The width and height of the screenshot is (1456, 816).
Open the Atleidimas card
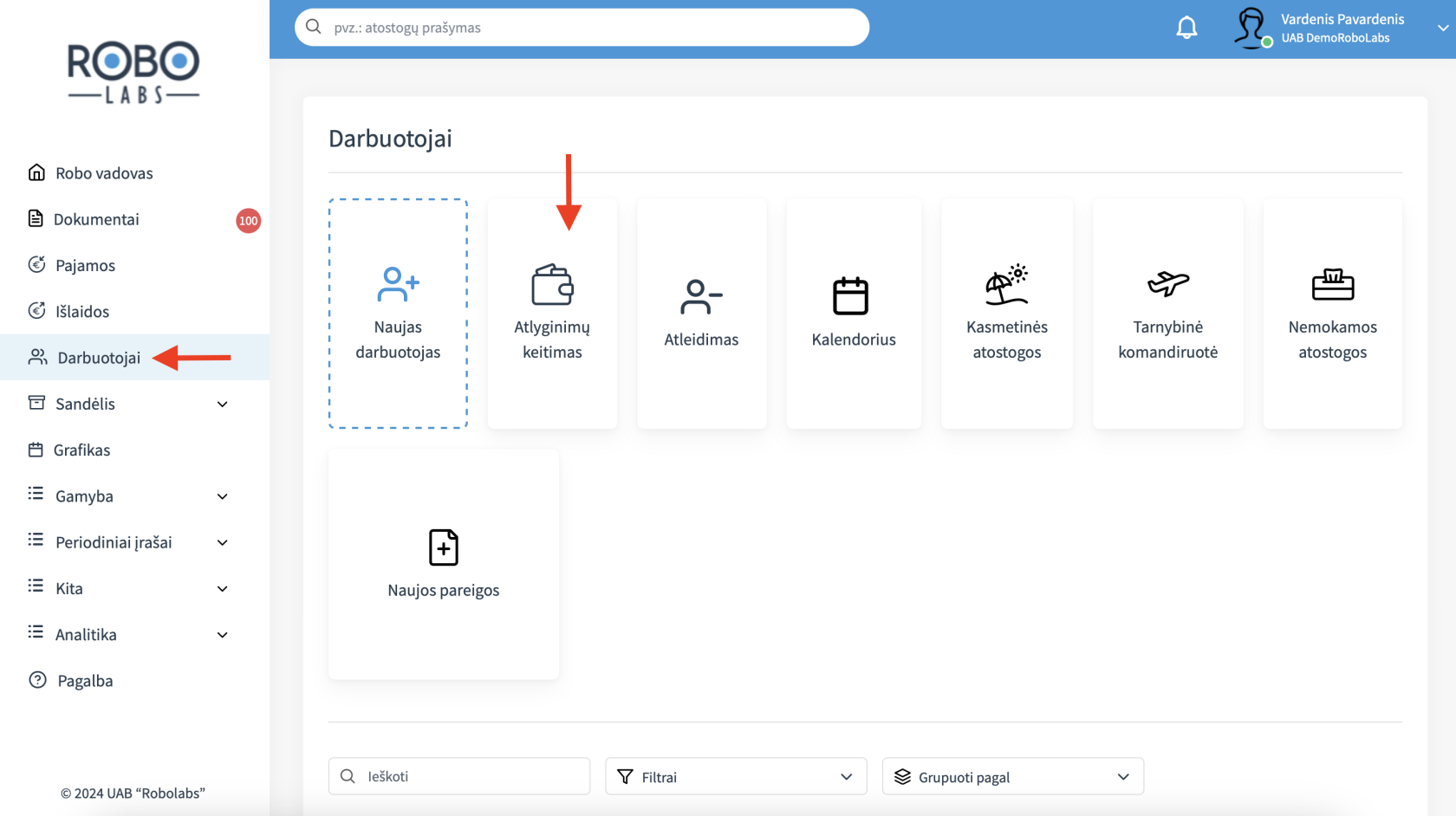pyautogui.click(x=701, y=314)
